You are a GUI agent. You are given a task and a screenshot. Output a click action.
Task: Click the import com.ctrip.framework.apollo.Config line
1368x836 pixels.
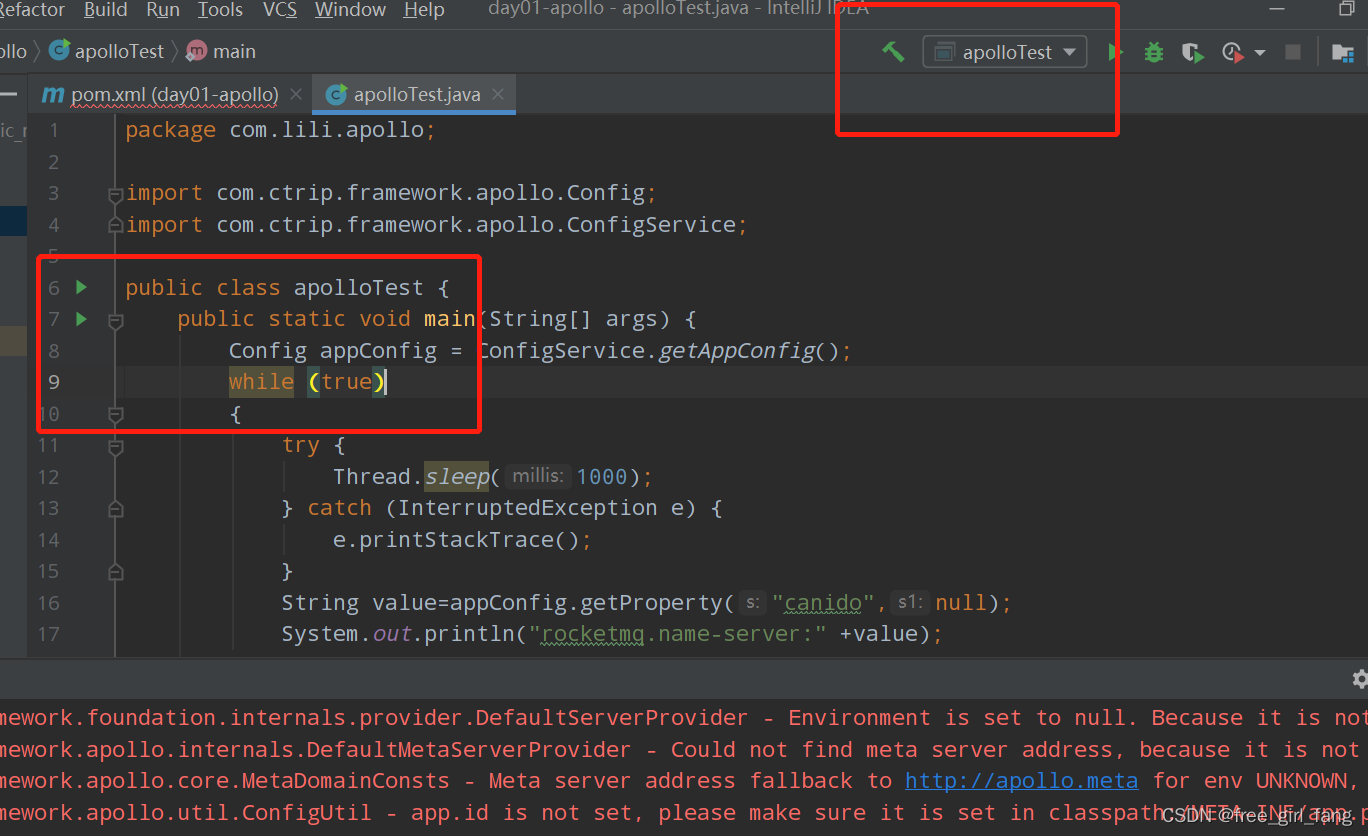(392, 193)
